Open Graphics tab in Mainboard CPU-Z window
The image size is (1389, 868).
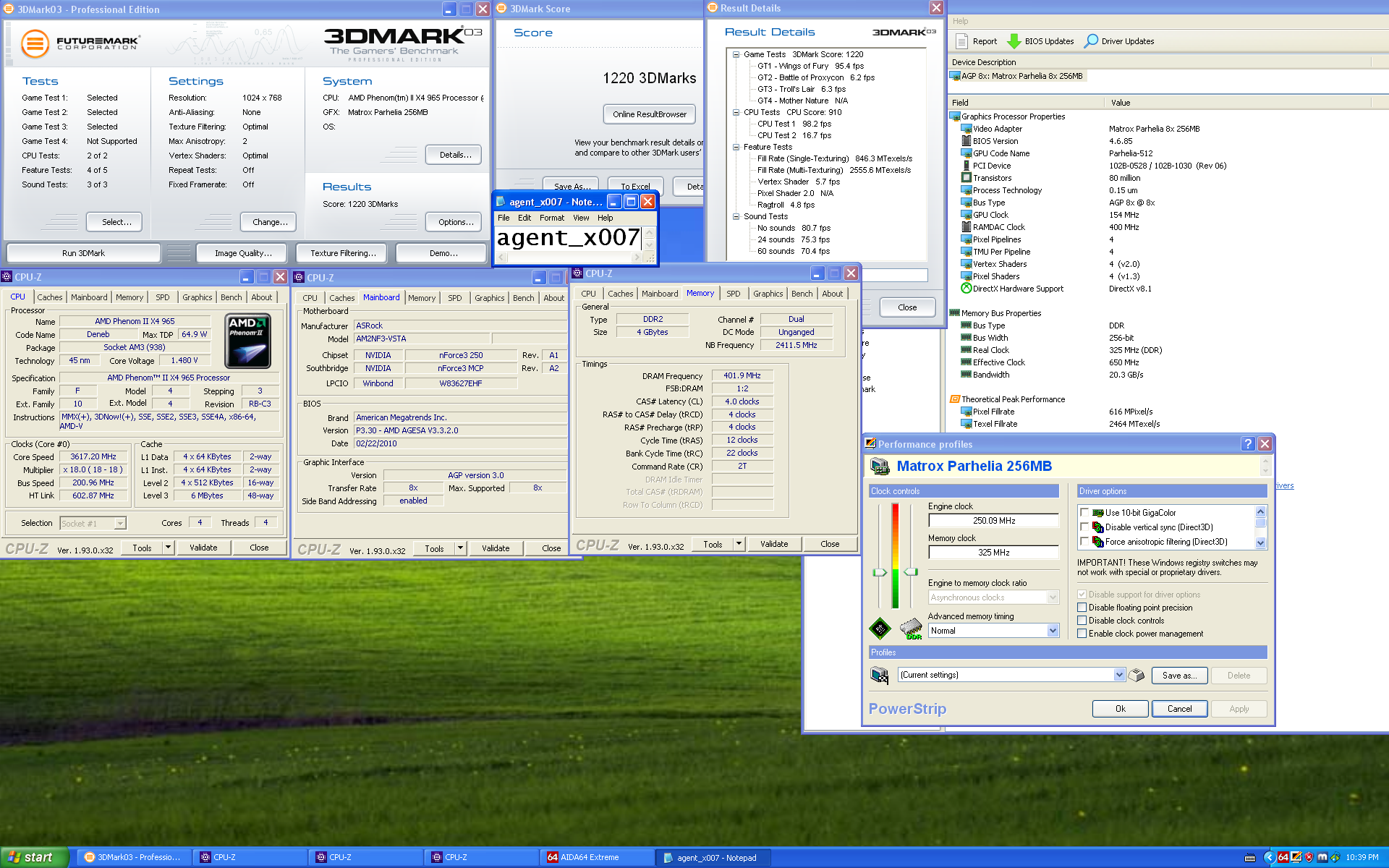tap(489, 298)
